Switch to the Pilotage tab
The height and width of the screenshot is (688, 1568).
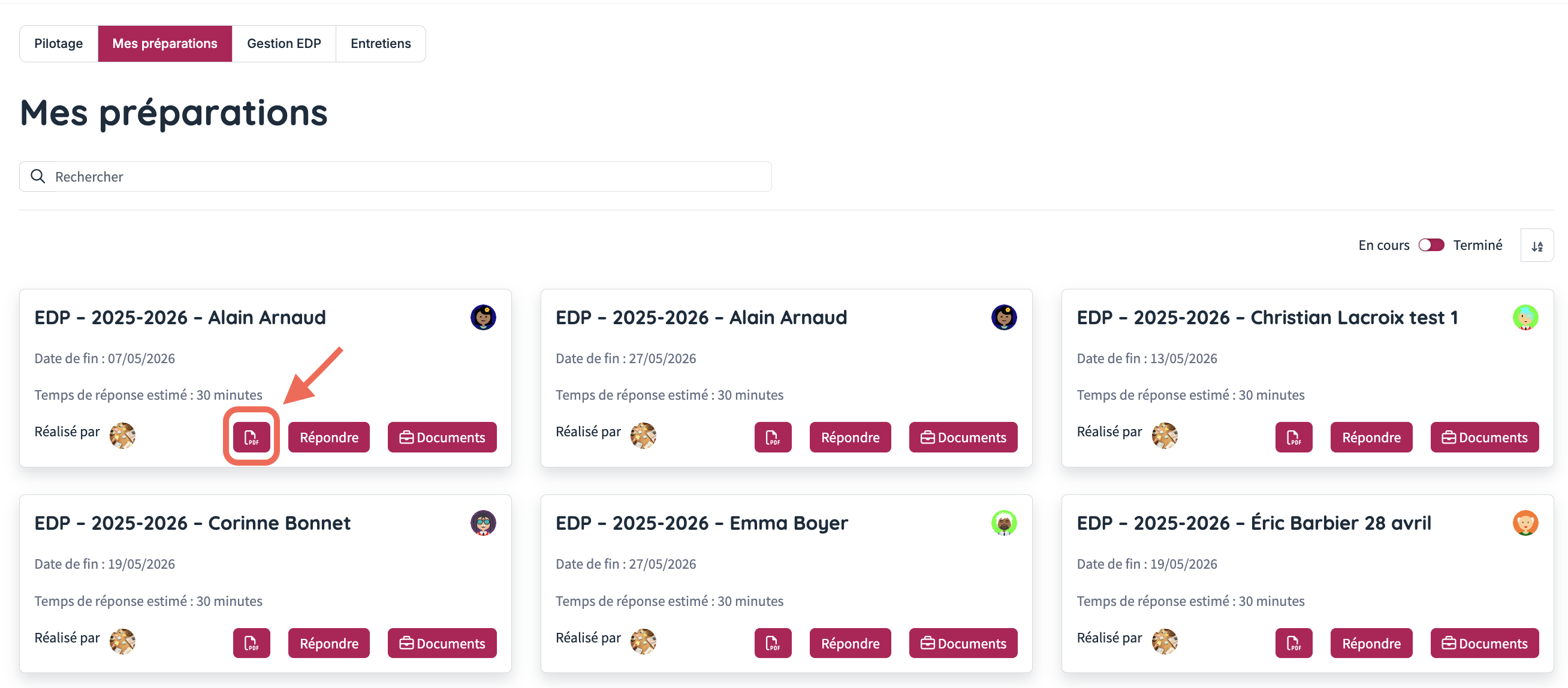click(x=58, y=43)
